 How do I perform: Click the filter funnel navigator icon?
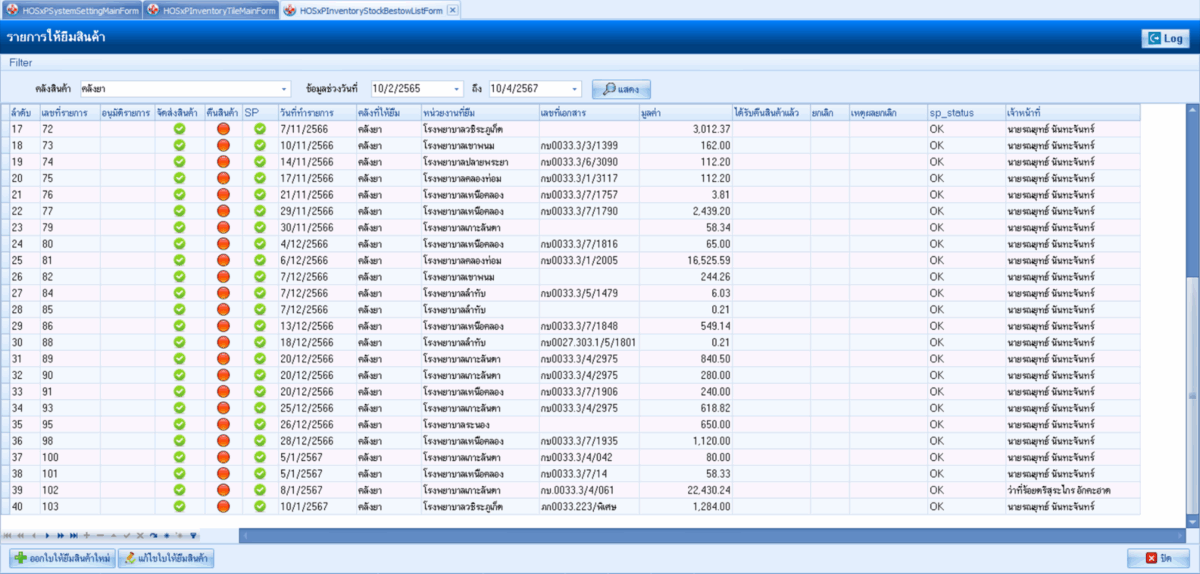pyautogui.click(x=193, y=536)
